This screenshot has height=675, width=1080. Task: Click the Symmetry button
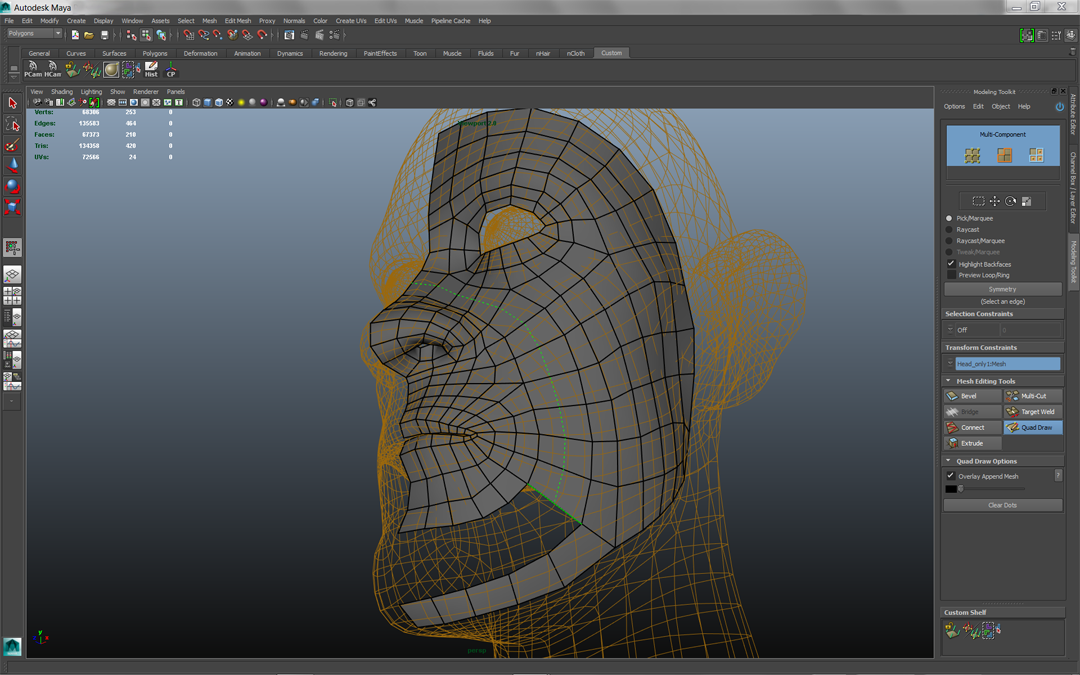click(1002, 289)
